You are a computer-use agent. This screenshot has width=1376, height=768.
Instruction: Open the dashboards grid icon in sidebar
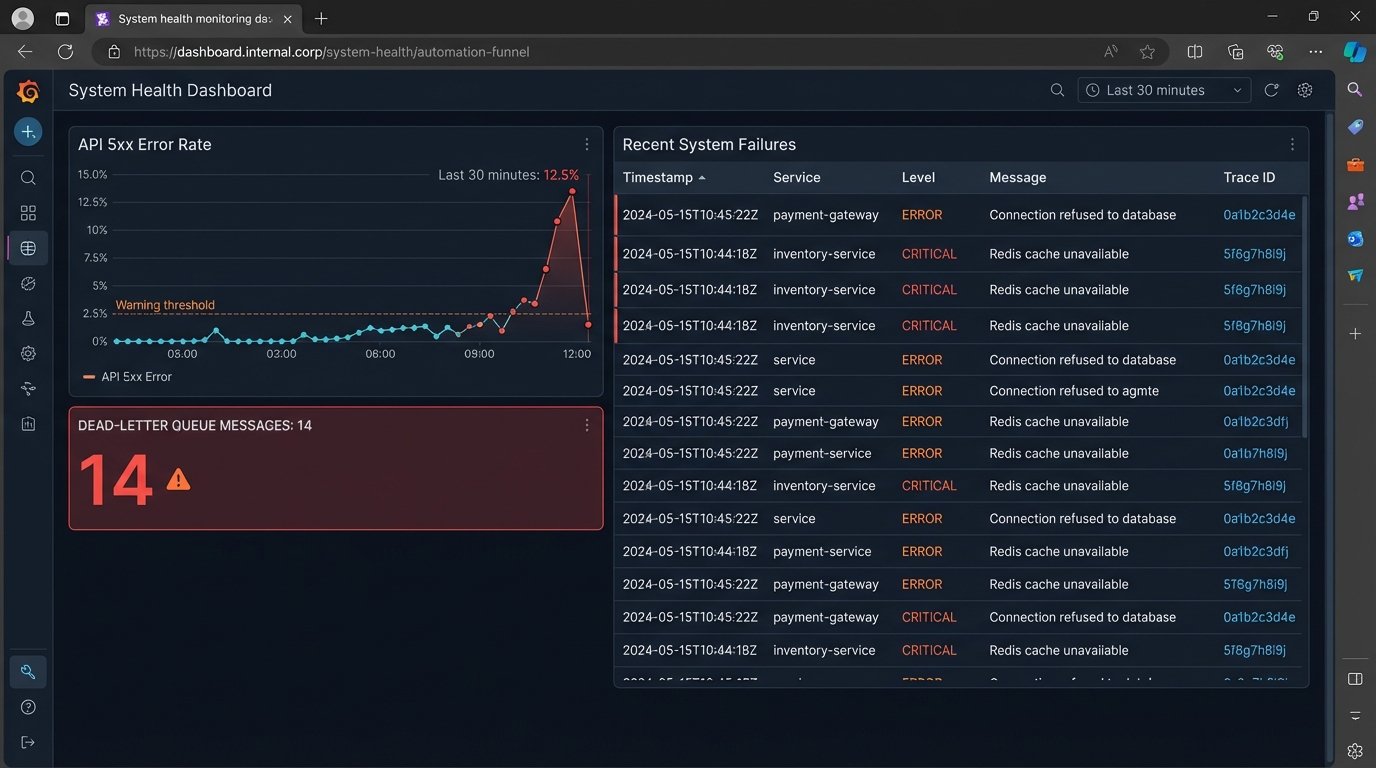coord(28,213)
